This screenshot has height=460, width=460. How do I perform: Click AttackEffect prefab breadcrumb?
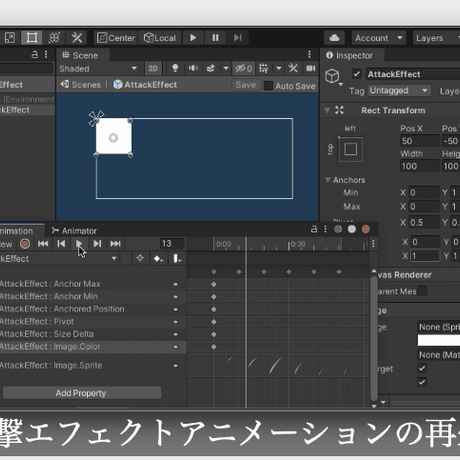(145, 85)
